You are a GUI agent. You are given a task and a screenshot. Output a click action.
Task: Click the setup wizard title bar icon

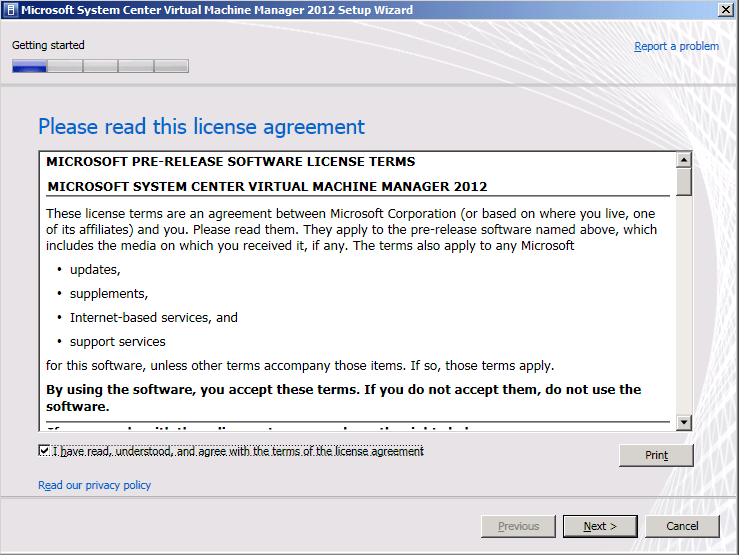(11, 10)
